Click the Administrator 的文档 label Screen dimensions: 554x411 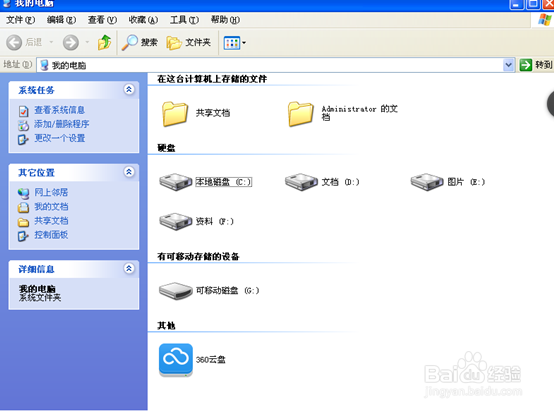360,113
